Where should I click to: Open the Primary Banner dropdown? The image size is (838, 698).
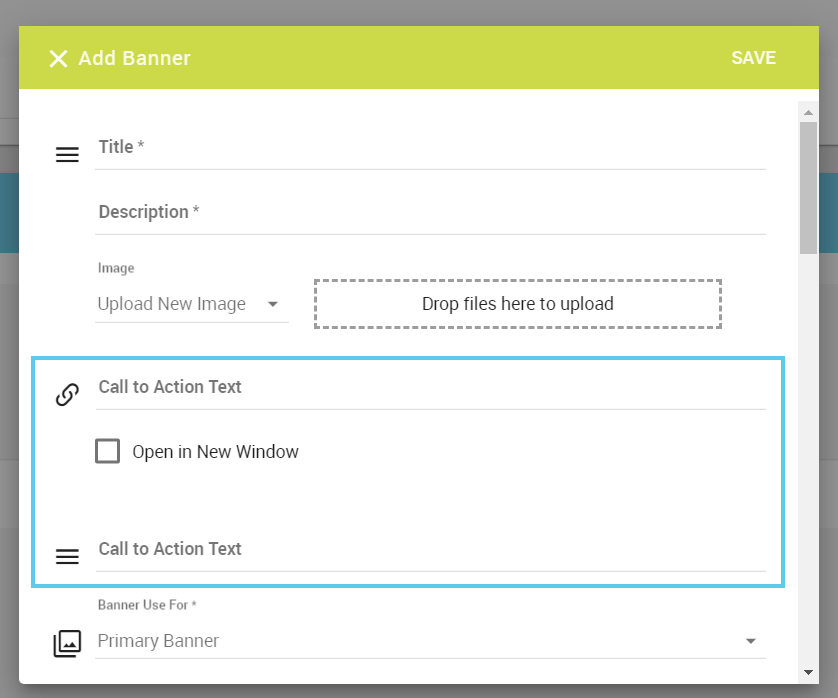click(x=430, y=641)
